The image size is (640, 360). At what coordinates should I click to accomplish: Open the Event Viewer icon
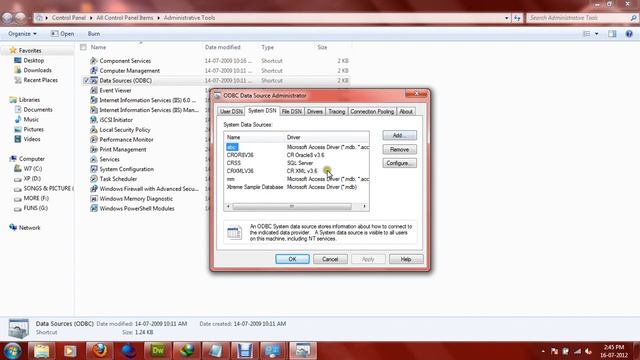pos(93,90)
